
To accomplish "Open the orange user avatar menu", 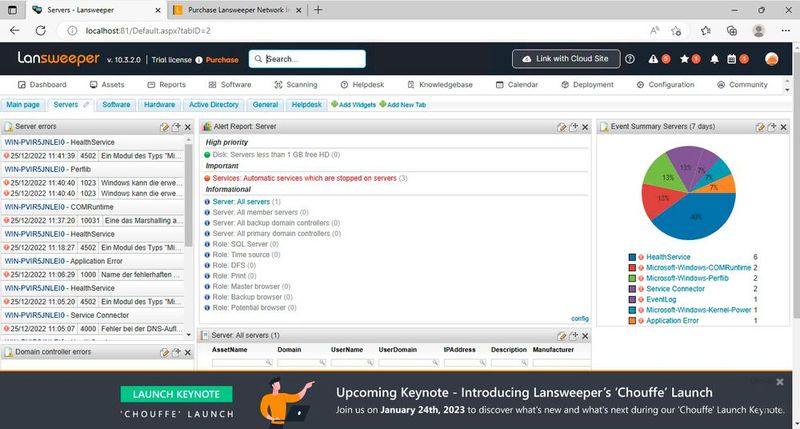I will 771,59.
